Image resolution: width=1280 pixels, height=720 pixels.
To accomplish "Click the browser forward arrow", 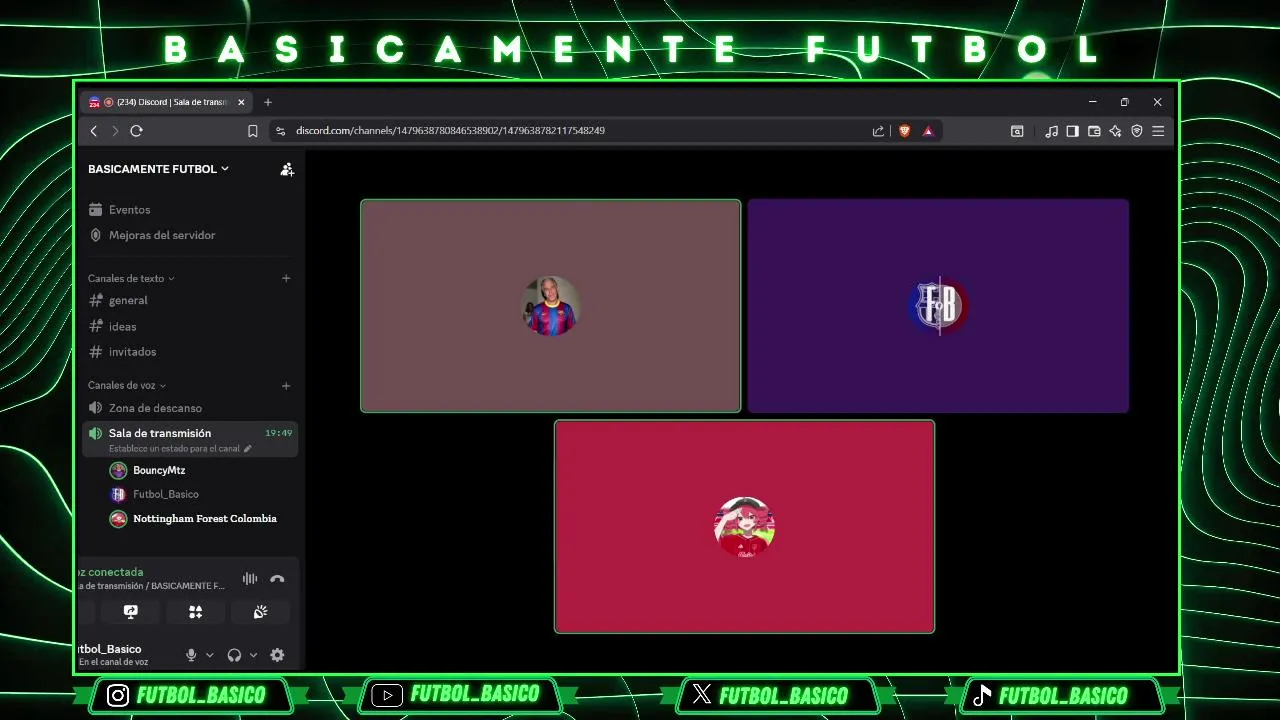I will (x=115, y=131).
